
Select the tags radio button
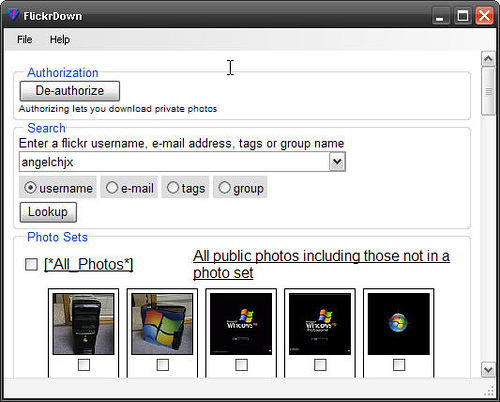pos(173,187)
